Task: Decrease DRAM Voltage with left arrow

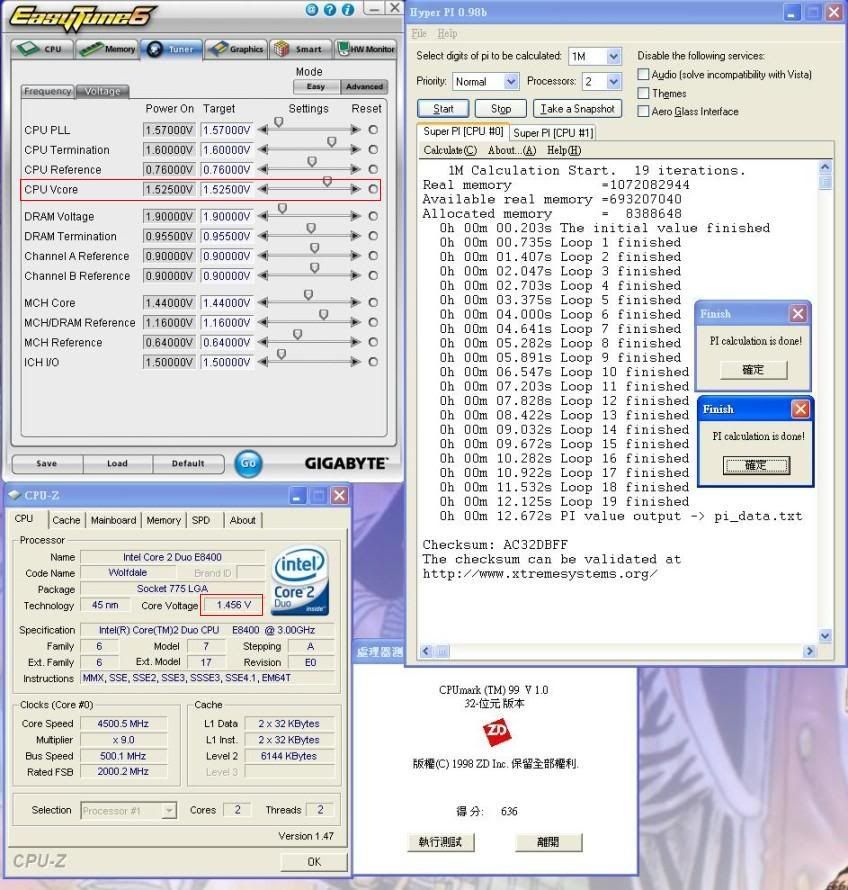Action: (263, 216)
